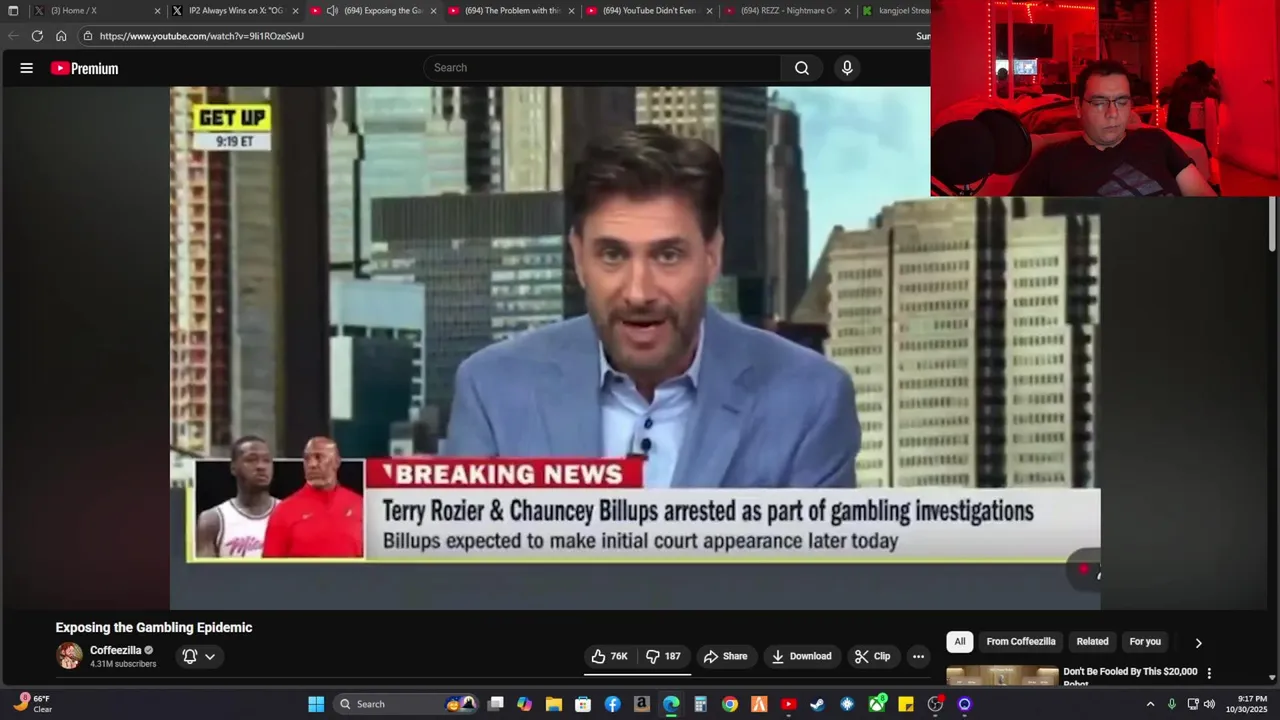Screen dimensions: 1280x720
Task: Open recommended video thumbnail in the sidebar
Action: pyautogui.click(x=1002, y=676)
